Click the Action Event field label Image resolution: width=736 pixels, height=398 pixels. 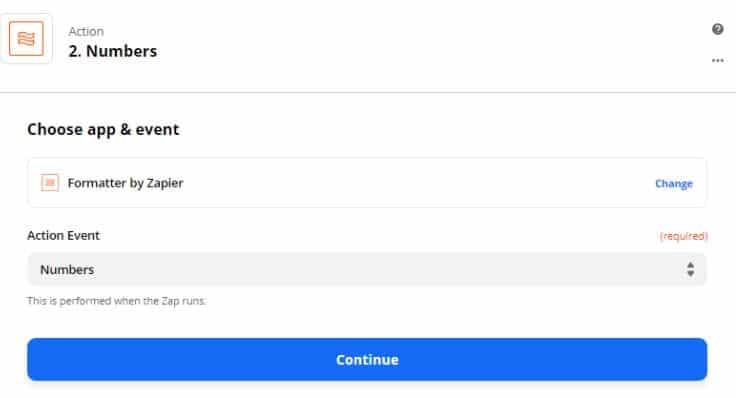63,236
